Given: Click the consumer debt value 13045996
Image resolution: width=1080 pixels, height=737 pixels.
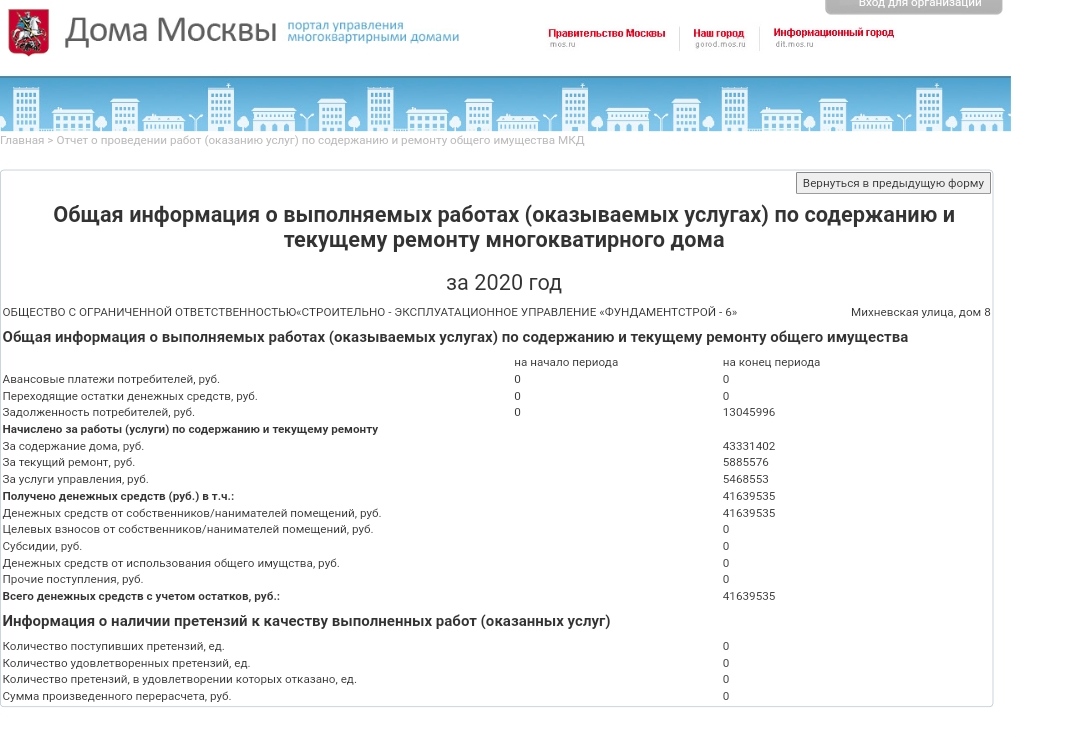Looking at the screenshot, I should tap(748, 412).
